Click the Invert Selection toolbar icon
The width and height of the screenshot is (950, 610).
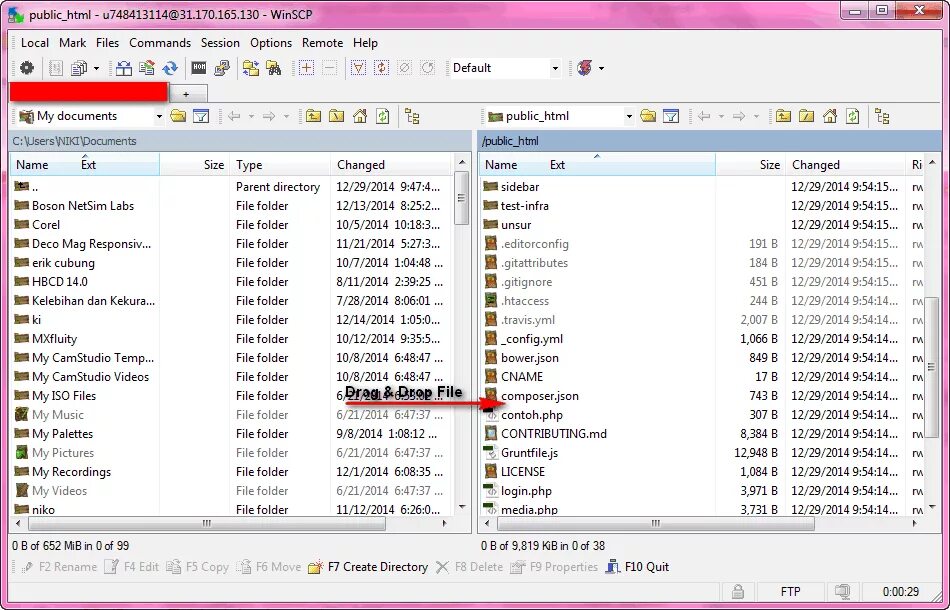click(x=381, y=68)
